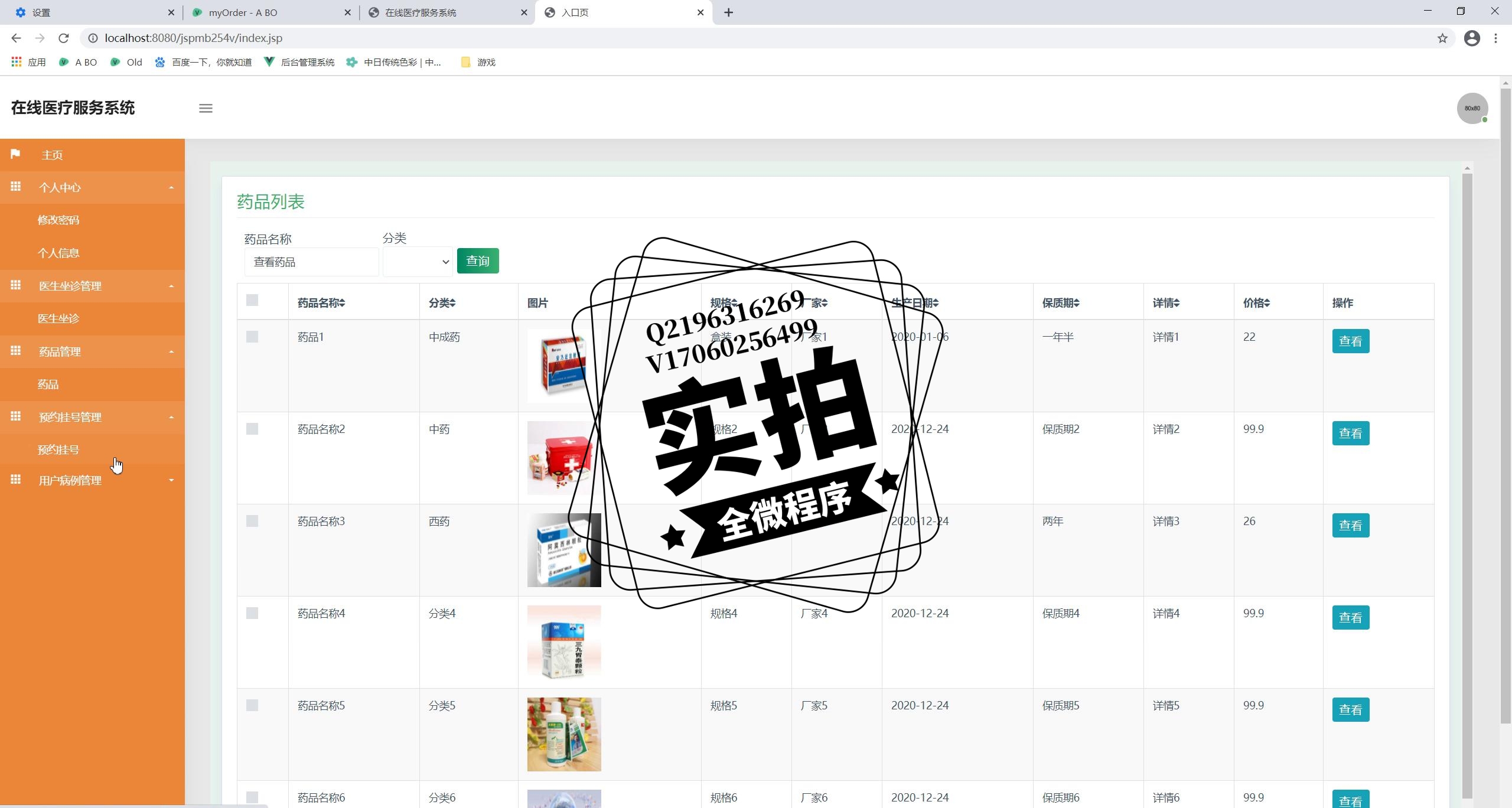Go to 主页 in the sidebar

[x=92, y=155]
